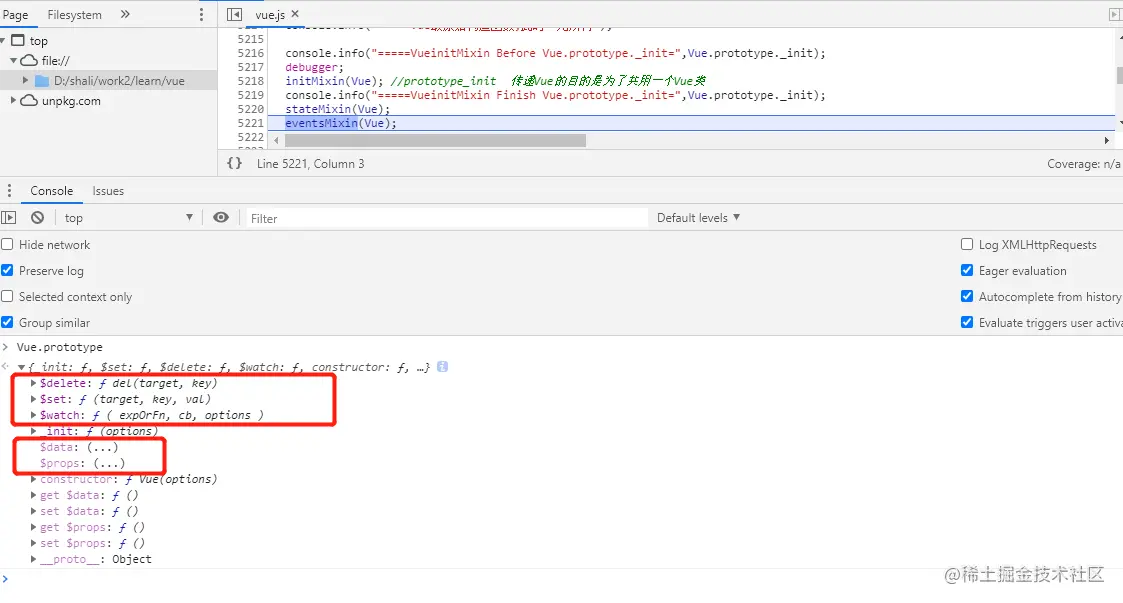Expand the D:/shali/work2/learn/vue folder
Viewport: 1123px width, 603px height.
click(x=26, y=80)
